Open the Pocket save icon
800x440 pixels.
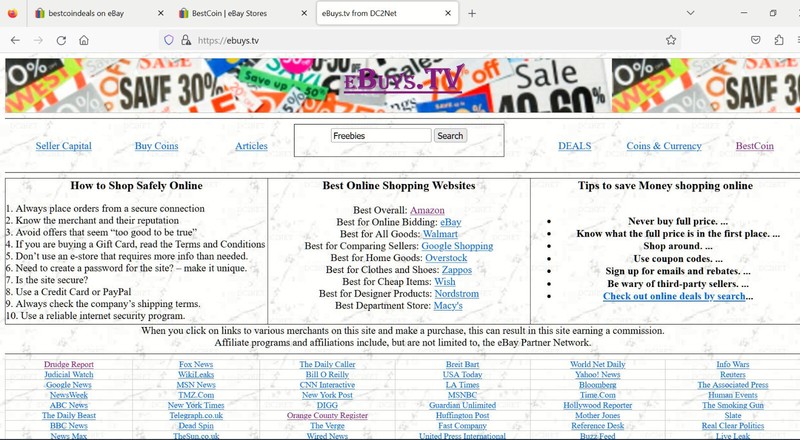(756, 40)
